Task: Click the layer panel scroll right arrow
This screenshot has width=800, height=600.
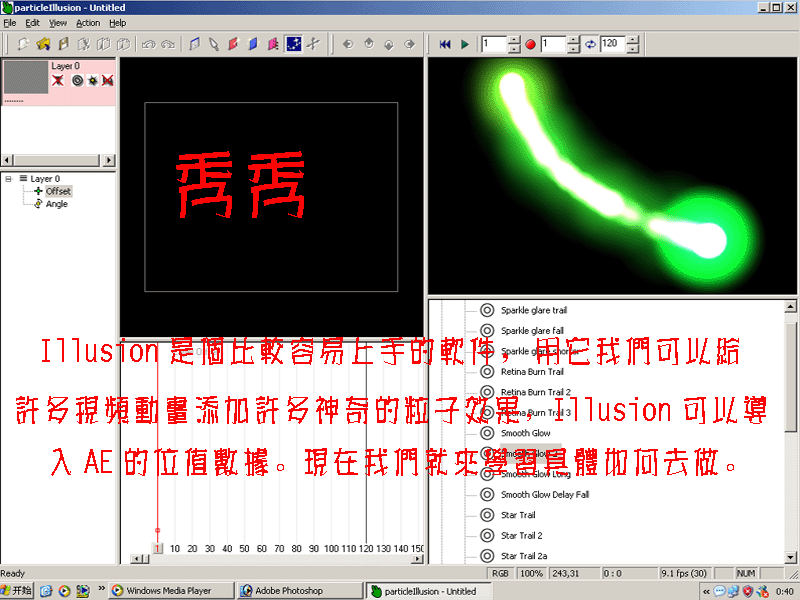Action: 109,160
